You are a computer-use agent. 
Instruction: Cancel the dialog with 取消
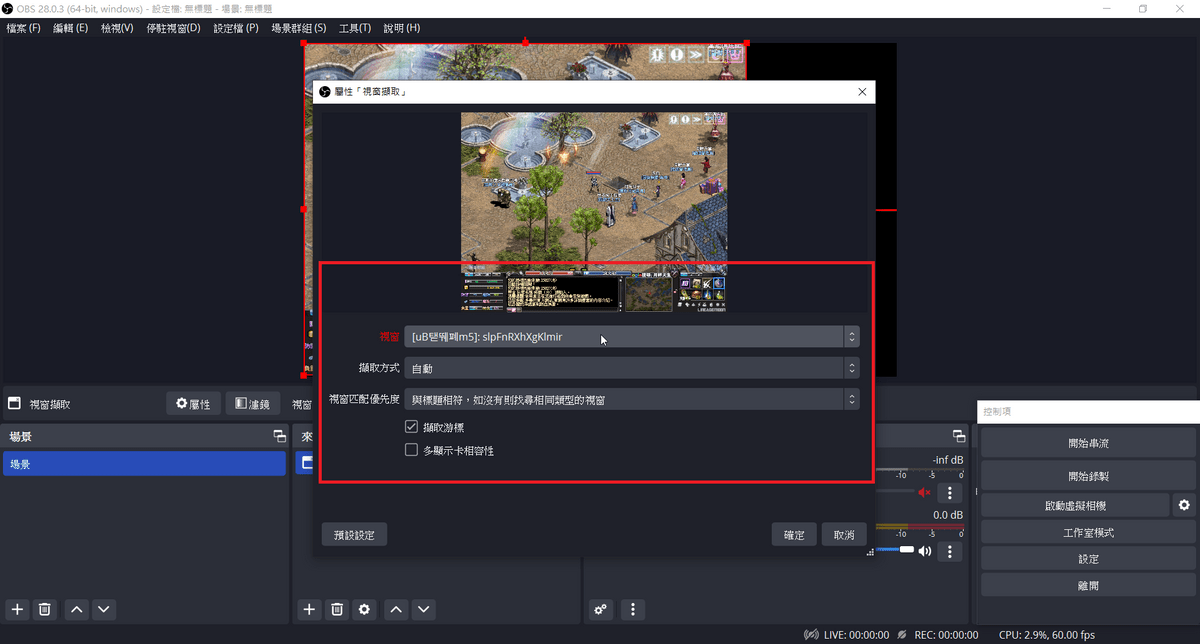[844, 534]
